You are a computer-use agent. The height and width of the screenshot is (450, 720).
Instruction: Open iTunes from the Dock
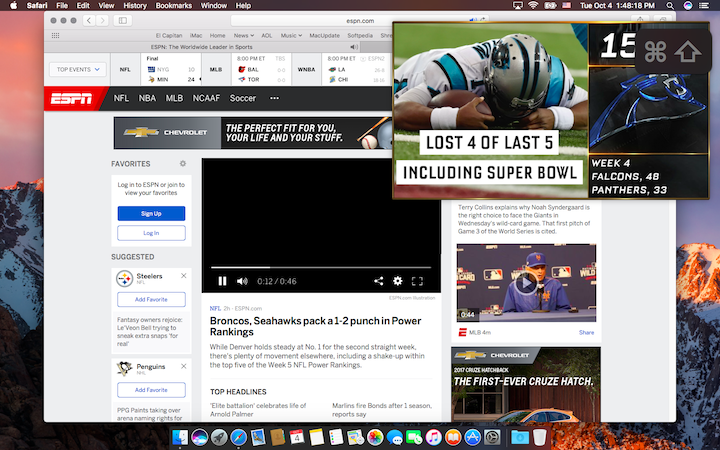(x=433, y=437)
